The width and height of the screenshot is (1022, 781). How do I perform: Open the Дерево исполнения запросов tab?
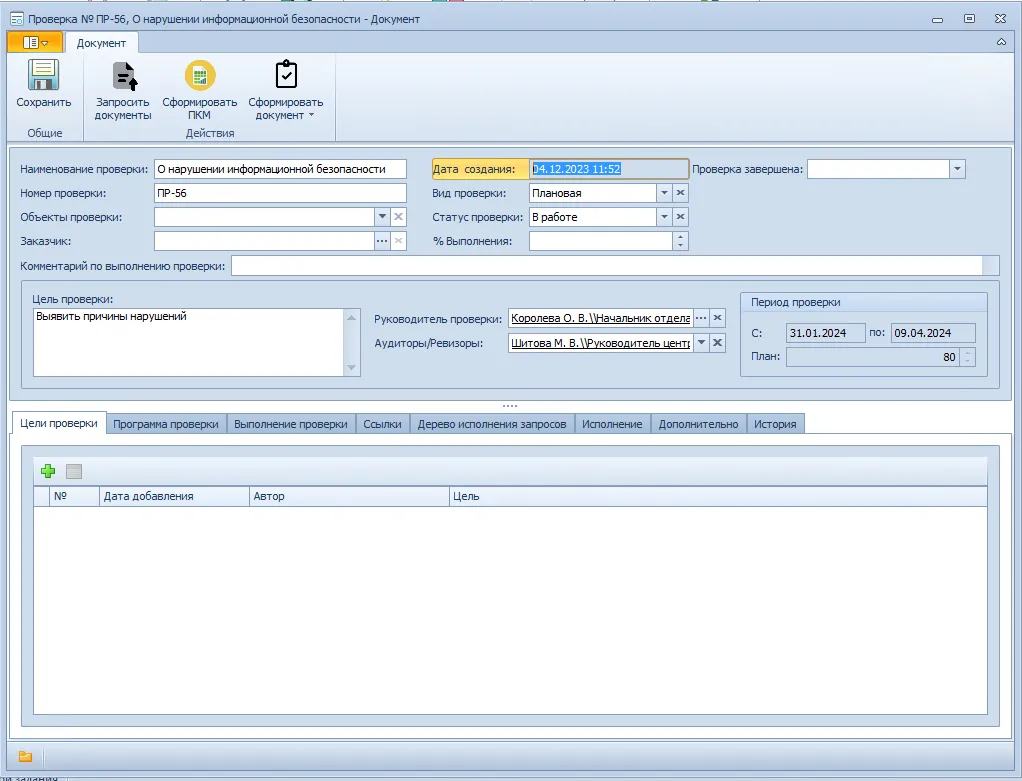[x=492, y=424]
